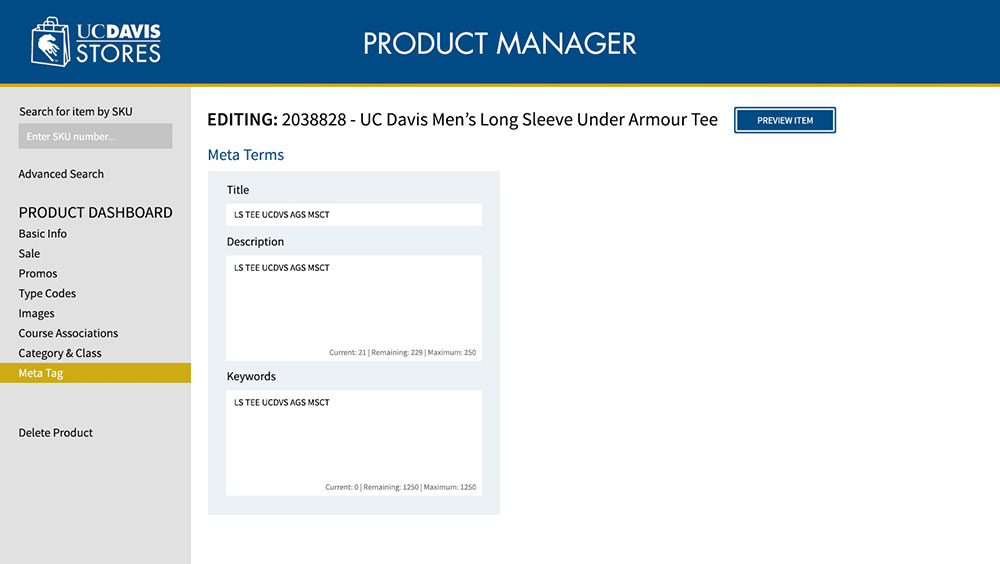
Task: Select Type Codes in the sidebar
Action: click(x=47, y=293)
